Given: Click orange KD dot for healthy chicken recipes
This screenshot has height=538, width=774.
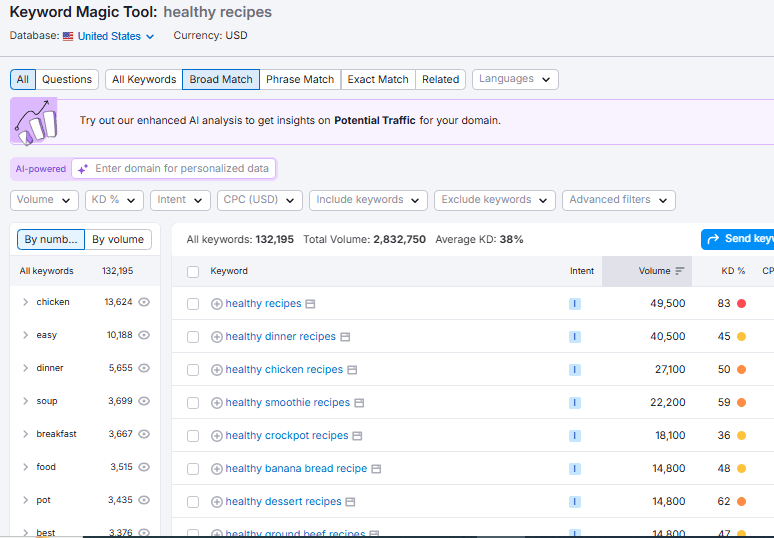Looking at the screenshot, I should pos(741,370).
